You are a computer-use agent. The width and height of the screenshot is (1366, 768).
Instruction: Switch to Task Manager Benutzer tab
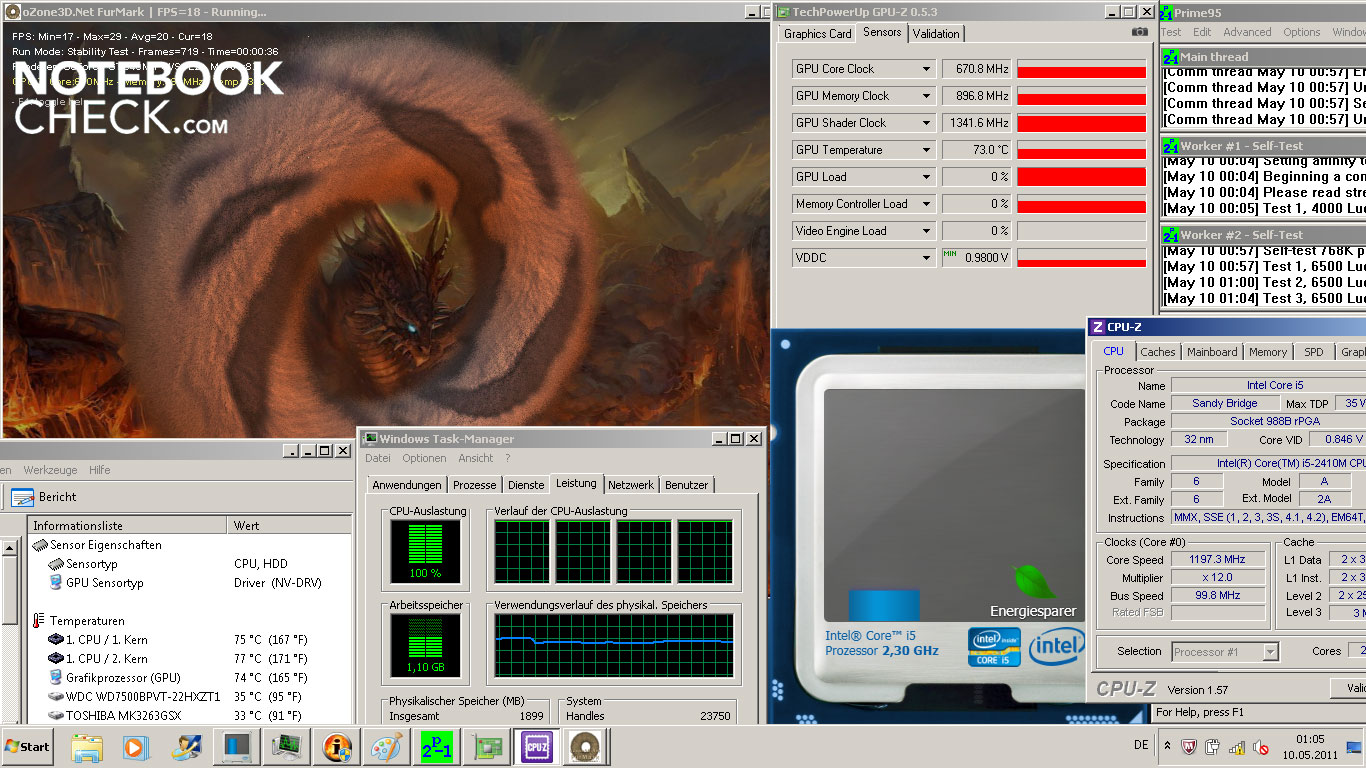[686, 485]
